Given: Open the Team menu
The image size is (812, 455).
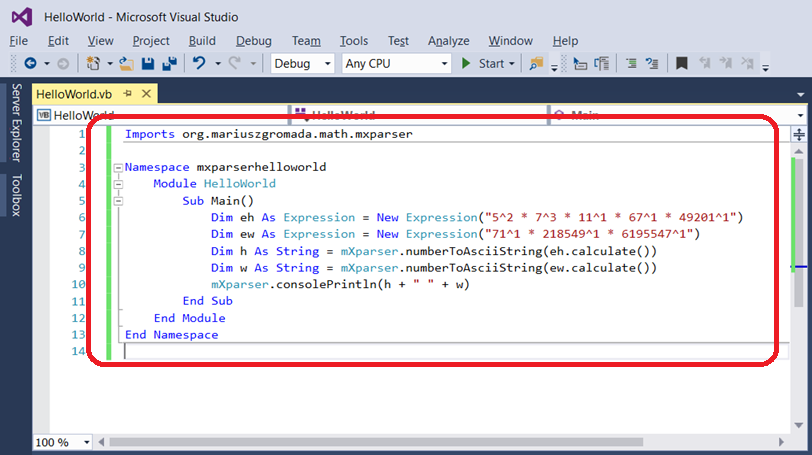Looking at the screenshot, I should click(306, 41).
